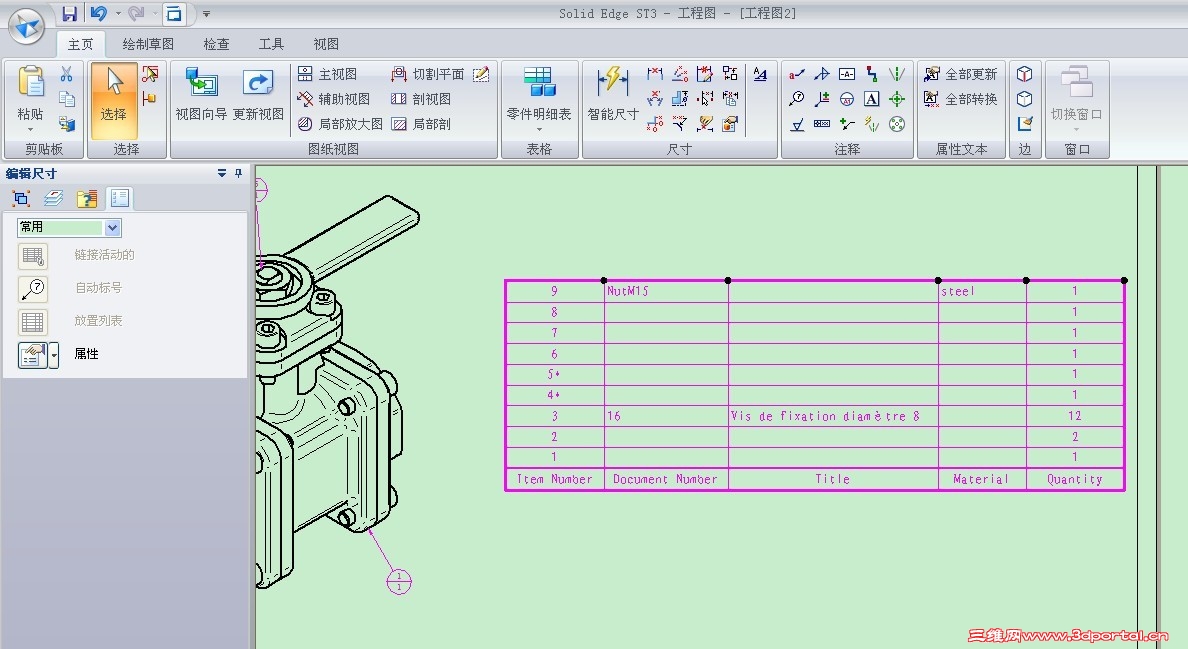Toggle the pin on the 编辑尺寸 panel
The width and height of the screenshot is (1188, 649).
tap(239, 173)
